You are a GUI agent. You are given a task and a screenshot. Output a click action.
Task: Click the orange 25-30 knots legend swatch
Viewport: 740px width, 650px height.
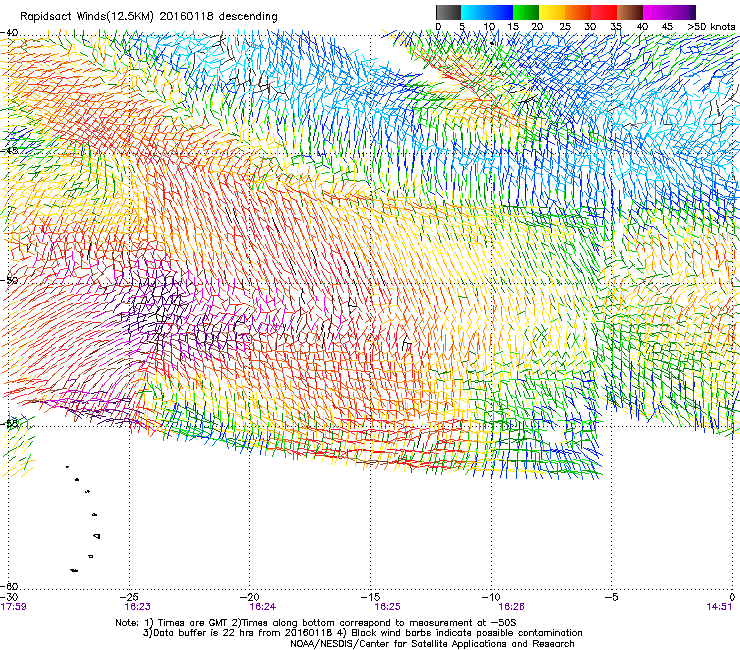pyautogui.click(x=578, y=12)
